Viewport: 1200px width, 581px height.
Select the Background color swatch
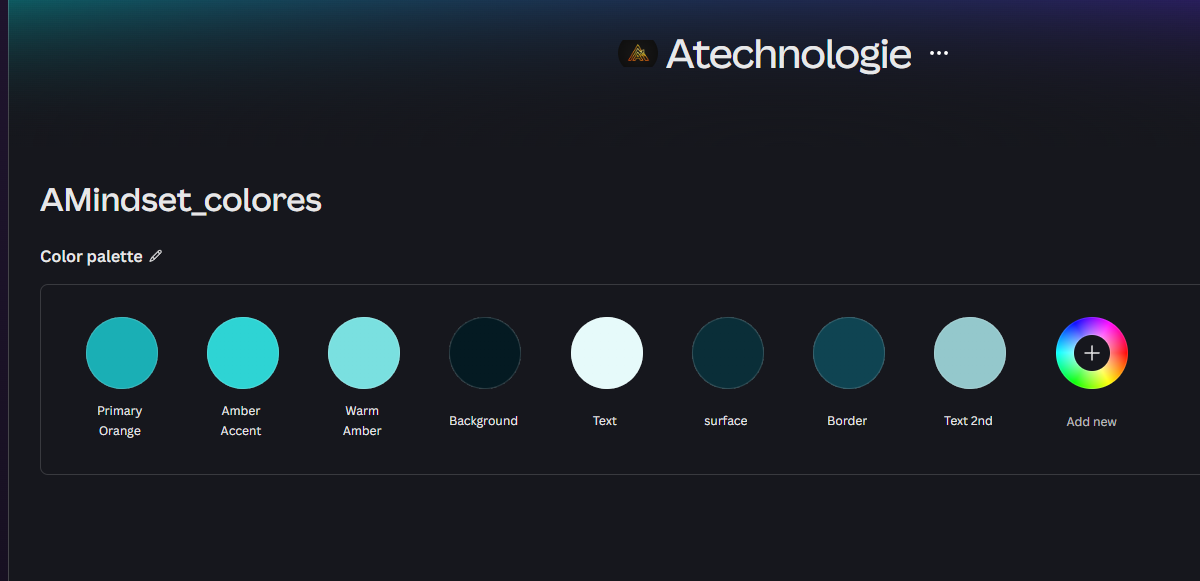point(484,353)
